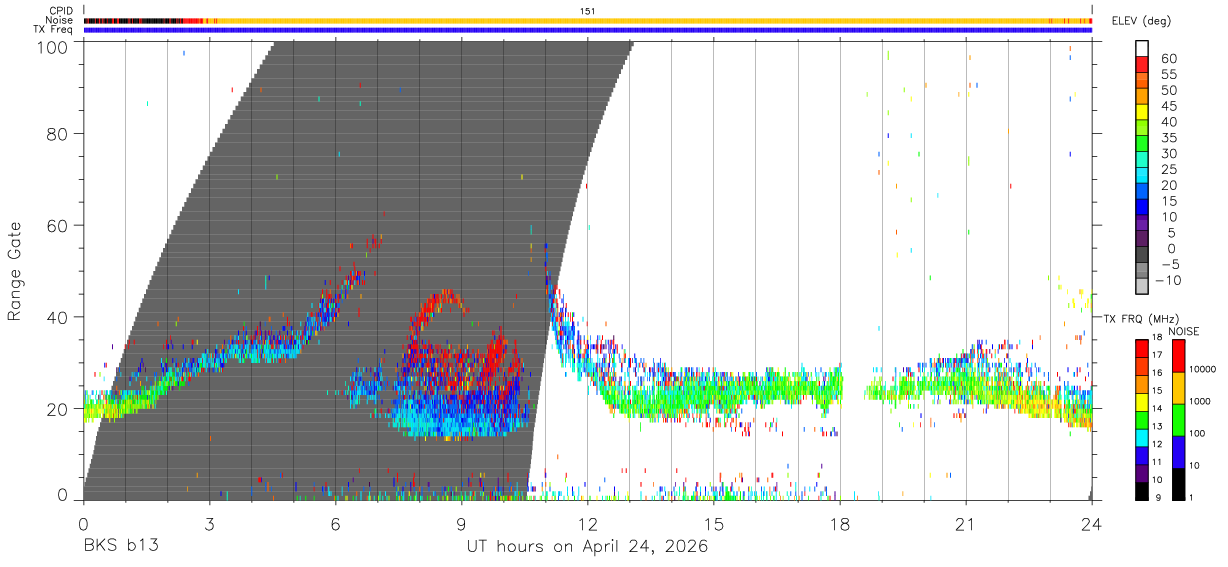Image resolution: width=1228 pixels, height=567 pixels.
Task: Click the '55' value in ELEV legend
Action: pyautogui.click(x=1168, y=74)
